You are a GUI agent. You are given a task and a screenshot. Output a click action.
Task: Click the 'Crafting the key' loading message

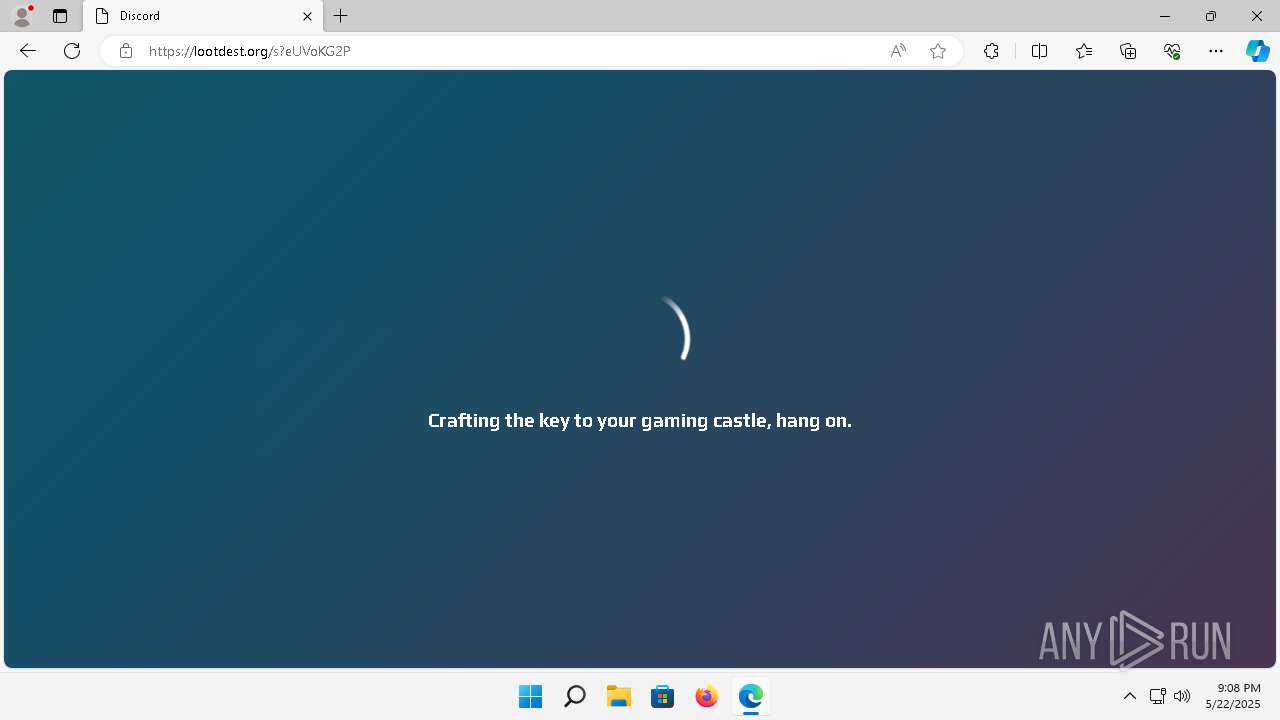click(x=640, y=421)
